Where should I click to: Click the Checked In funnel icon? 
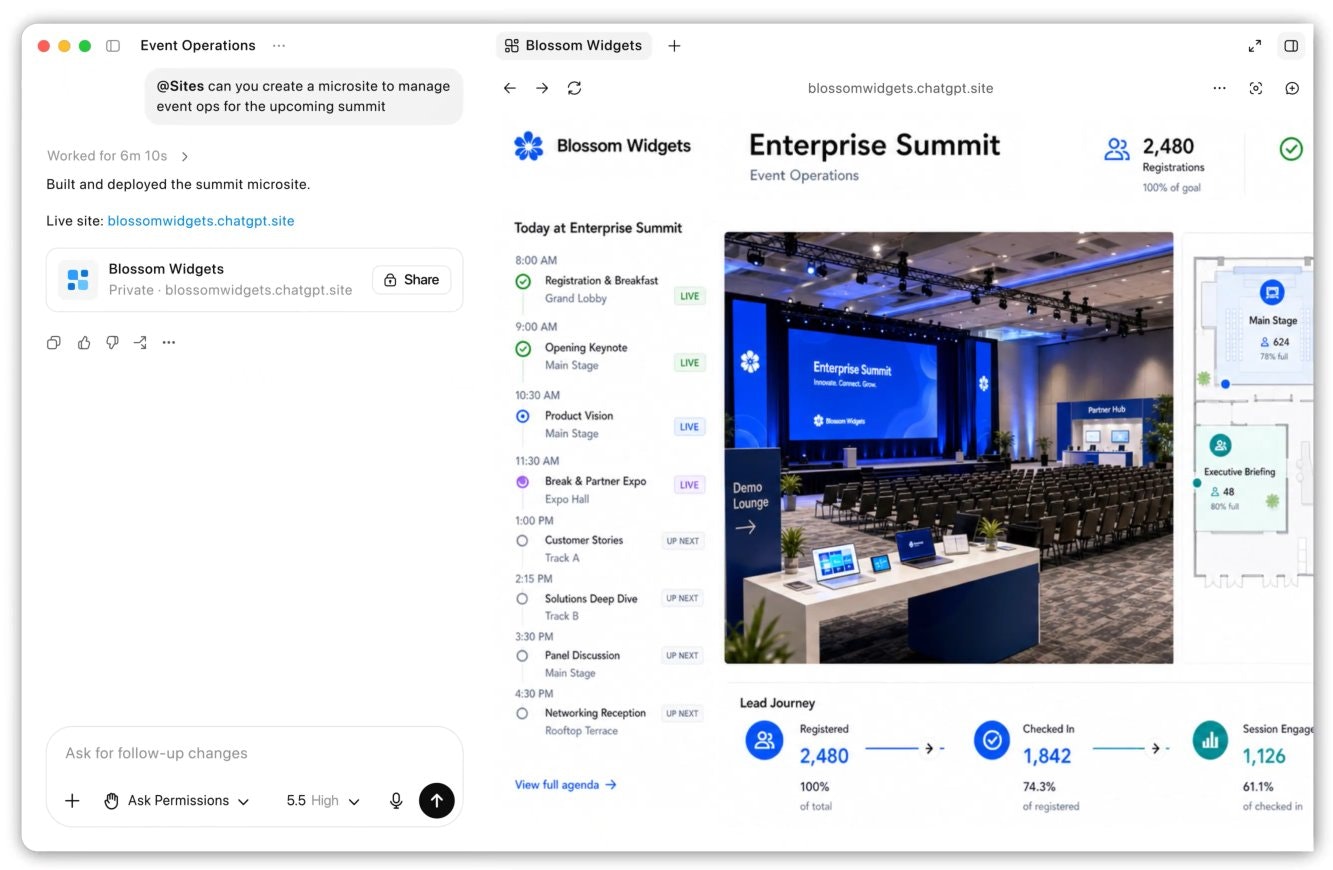[992, 740]
